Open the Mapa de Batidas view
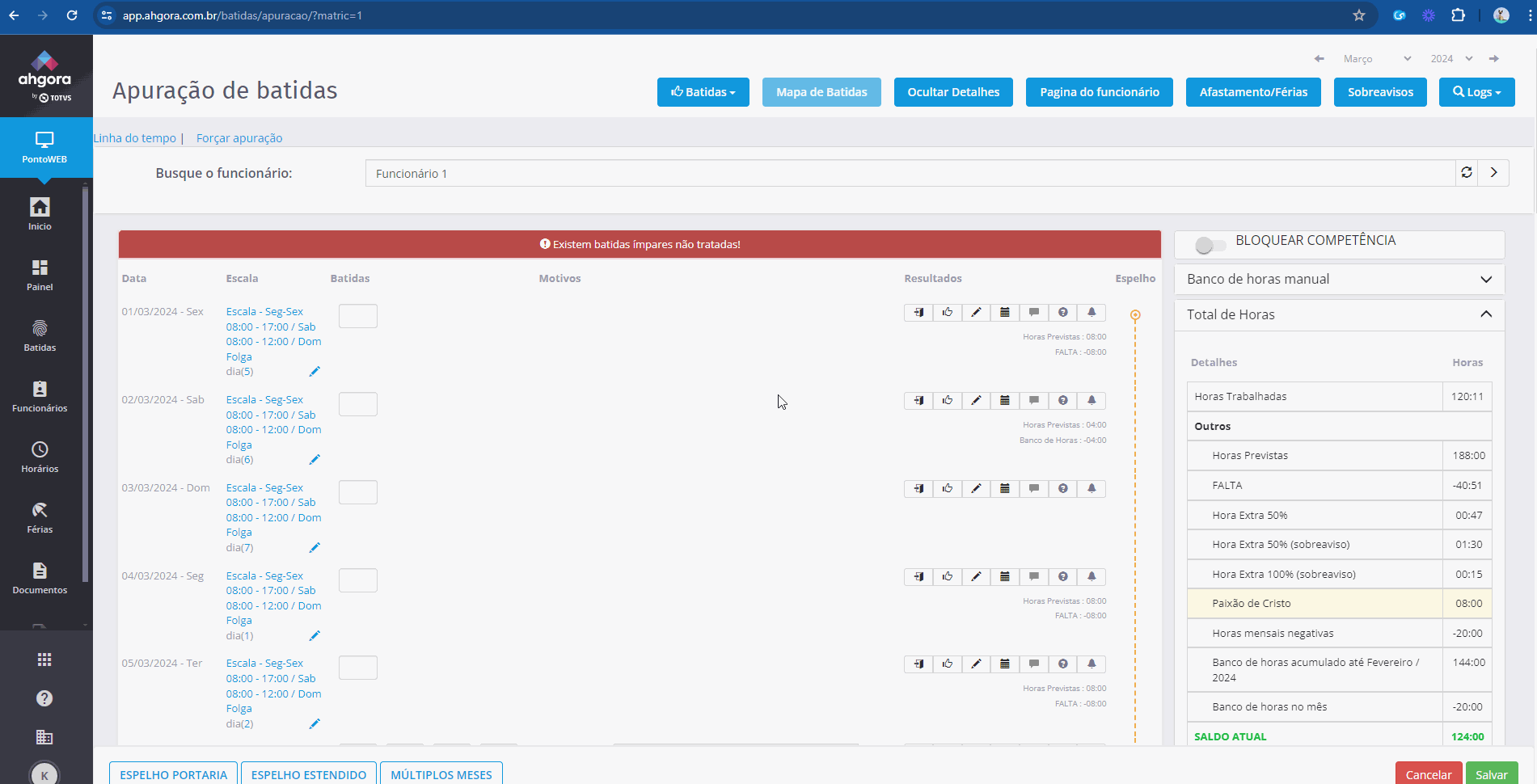Image resolution: width=1537 pixels, height=784 pixels. [821, 92]
